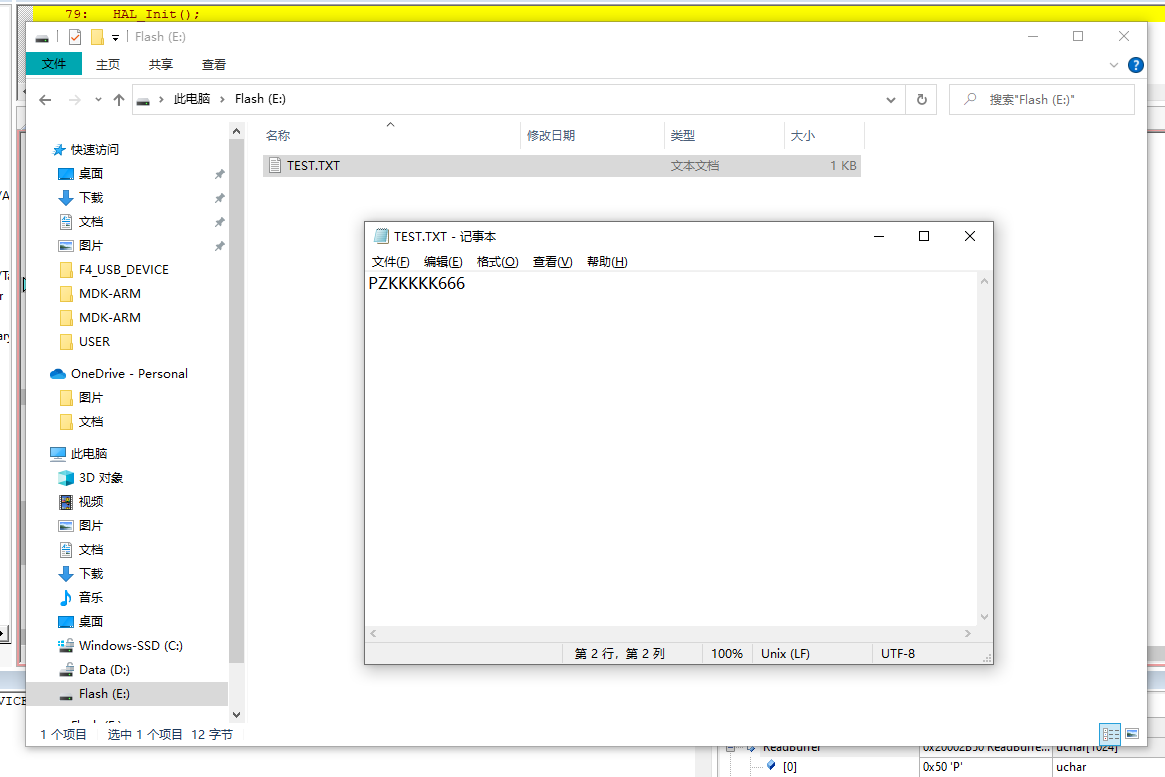Screen dimensions: 1165x777
Task: Open the 文件 ribbon tab in Explorer
Action: click(53, 64)
